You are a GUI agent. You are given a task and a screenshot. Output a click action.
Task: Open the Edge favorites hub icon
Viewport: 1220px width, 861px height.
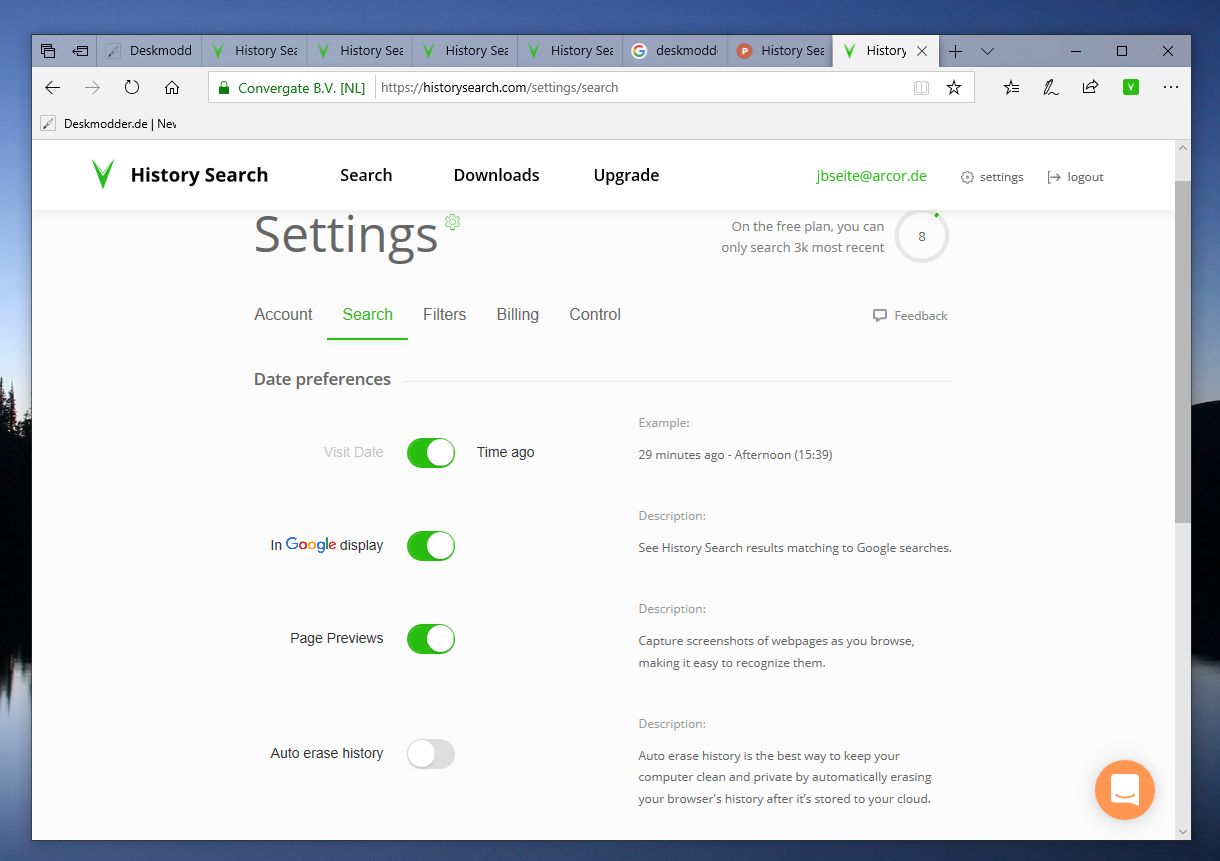(1011, 88)
